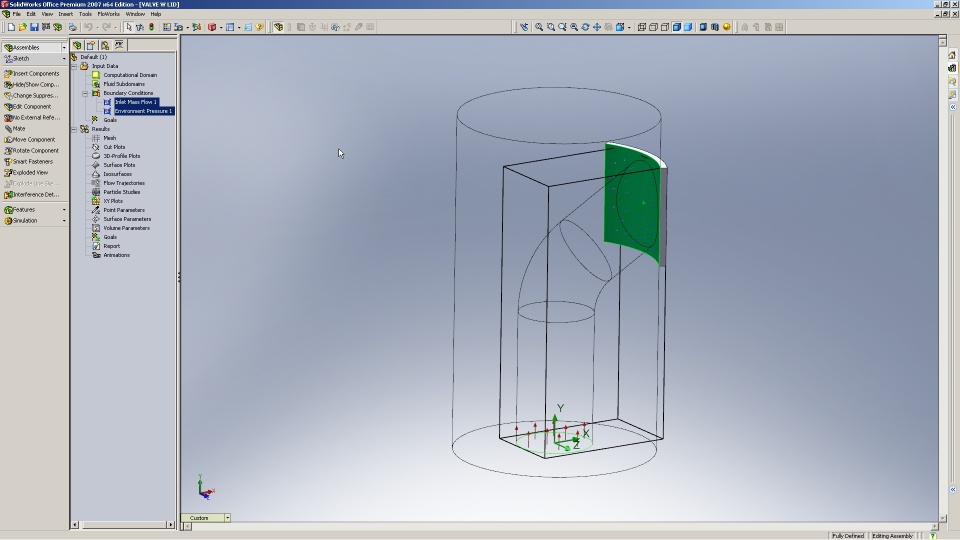Switch to the FeatureManager design tree tab
The image size is (960, 540).
77,45
